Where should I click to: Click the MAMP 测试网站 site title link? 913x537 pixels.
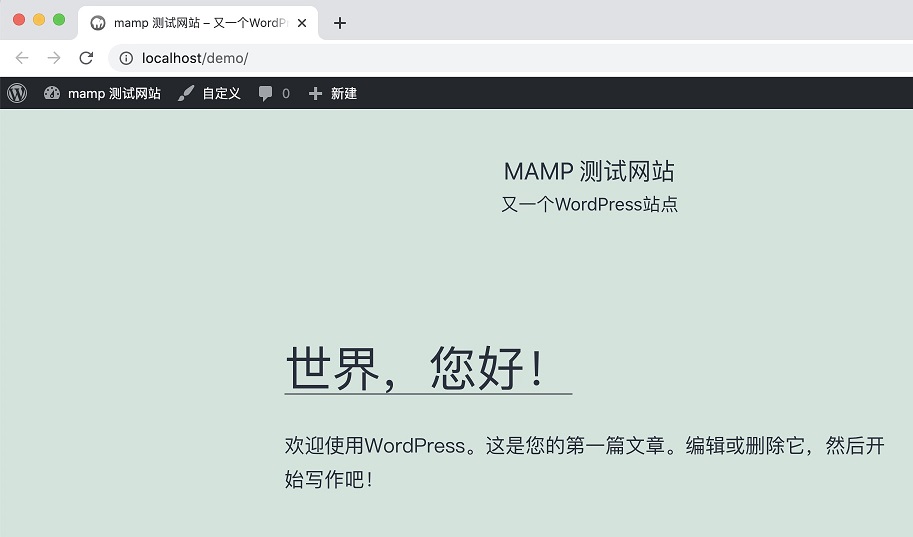[589, 171]
